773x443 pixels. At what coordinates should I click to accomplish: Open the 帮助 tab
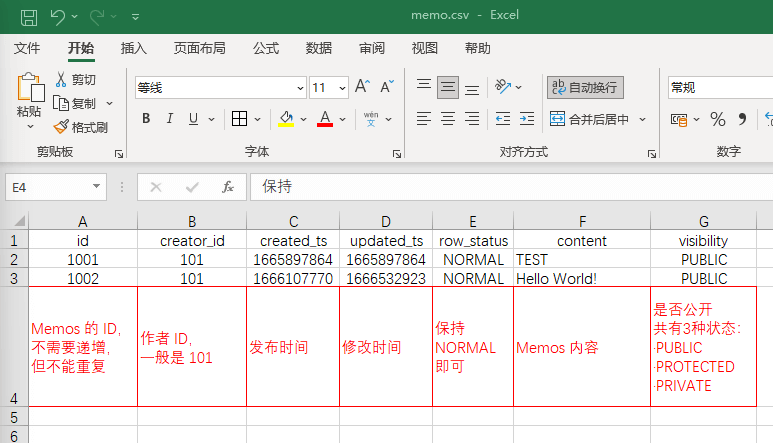[477, 48]
